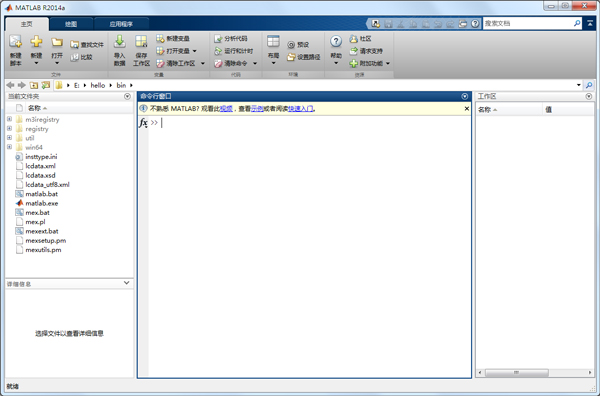The width and height of the screenshot is (600, 396).
Task: Select matlab.exe in current folder
Action: coord(42,203)
